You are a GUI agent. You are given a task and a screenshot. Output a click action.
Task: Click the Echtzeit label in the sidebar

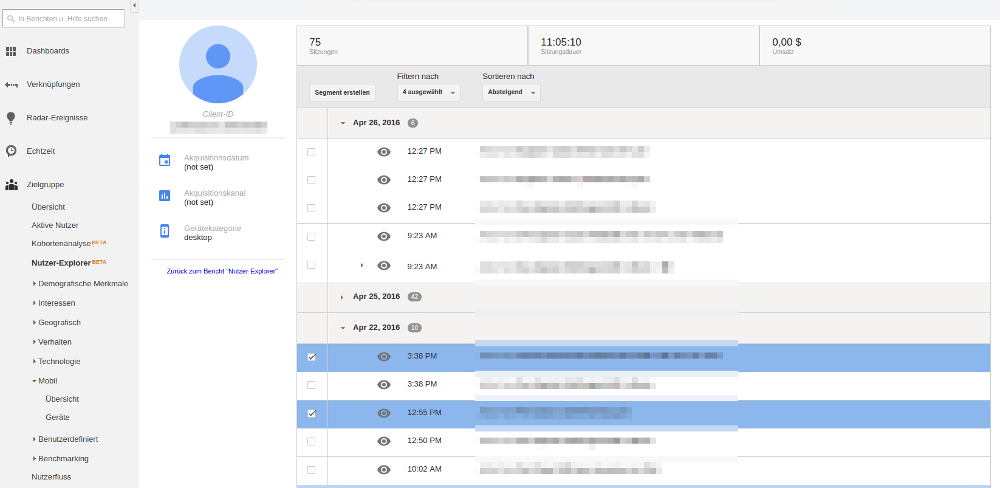(x=41, y=151)
